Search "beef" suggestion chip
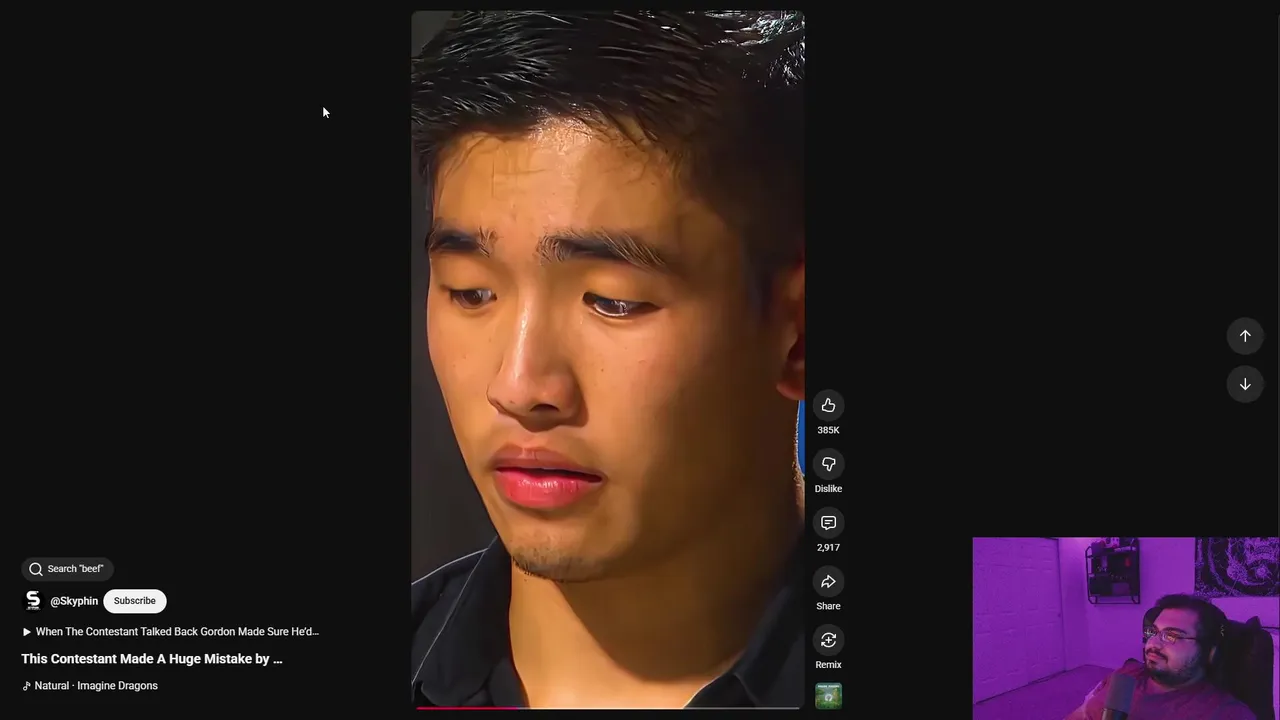Screen dimensions: 1280x720 pos(67,569)
